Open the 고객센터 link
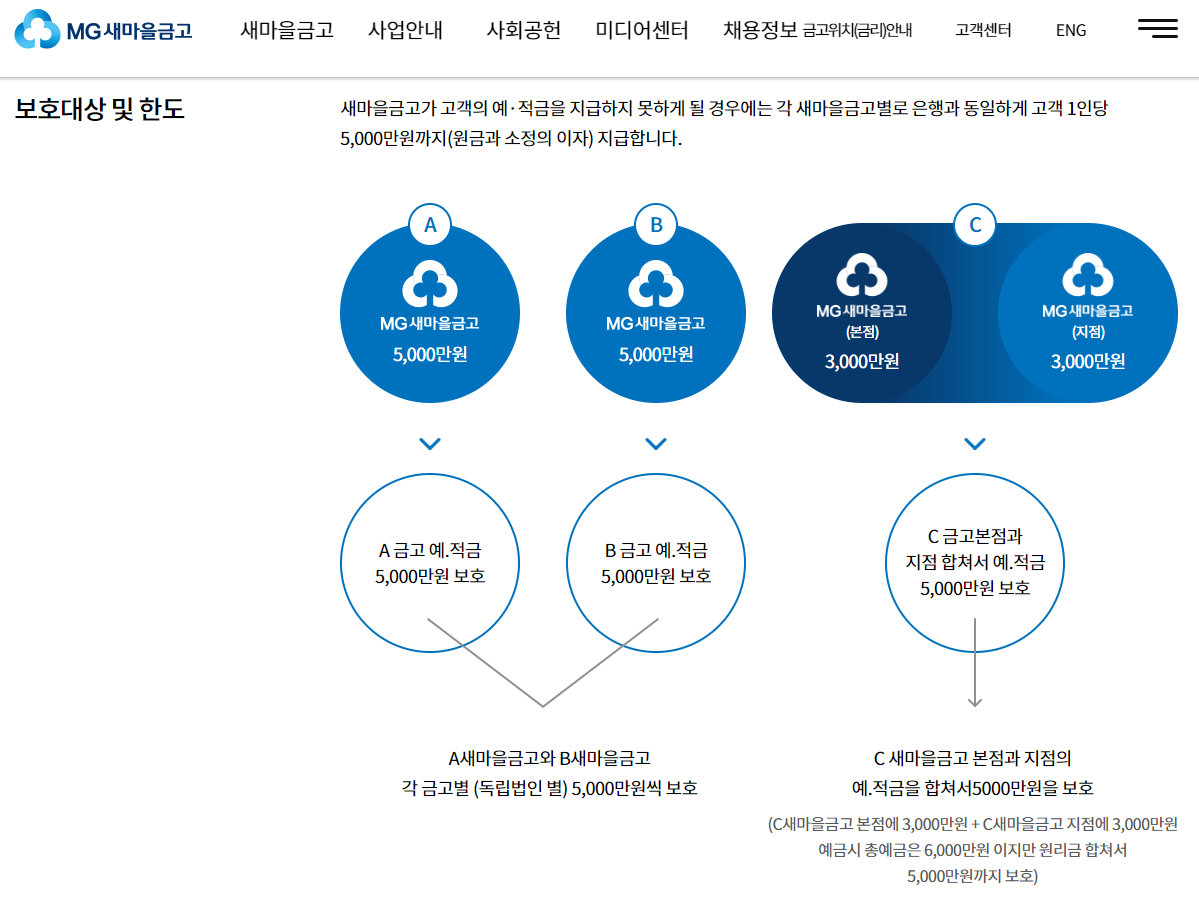The image size is (1199, 897). pyautogui.click(x=983, y=31)
